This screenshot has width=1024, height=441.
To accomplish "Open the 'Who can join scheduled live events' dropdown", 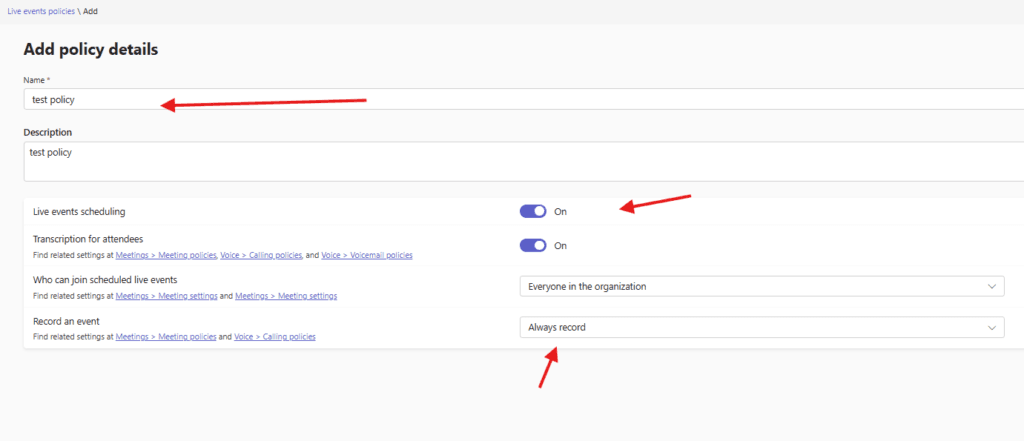I will pos(760,286).
